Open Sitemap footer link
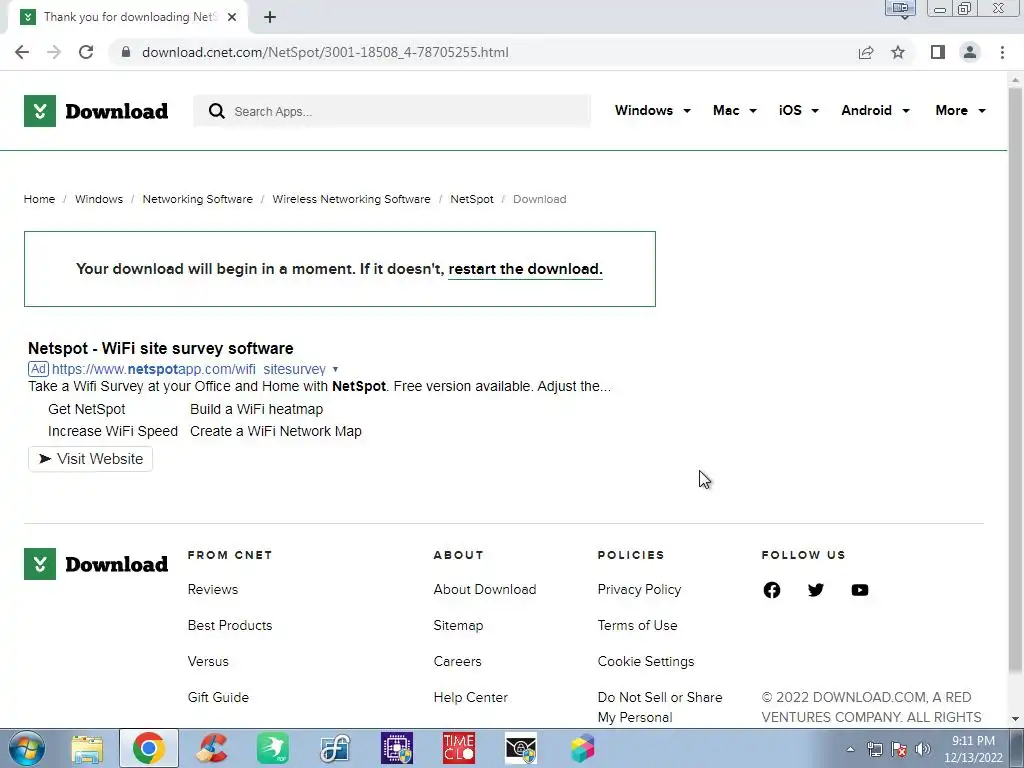 click(458, 626)
